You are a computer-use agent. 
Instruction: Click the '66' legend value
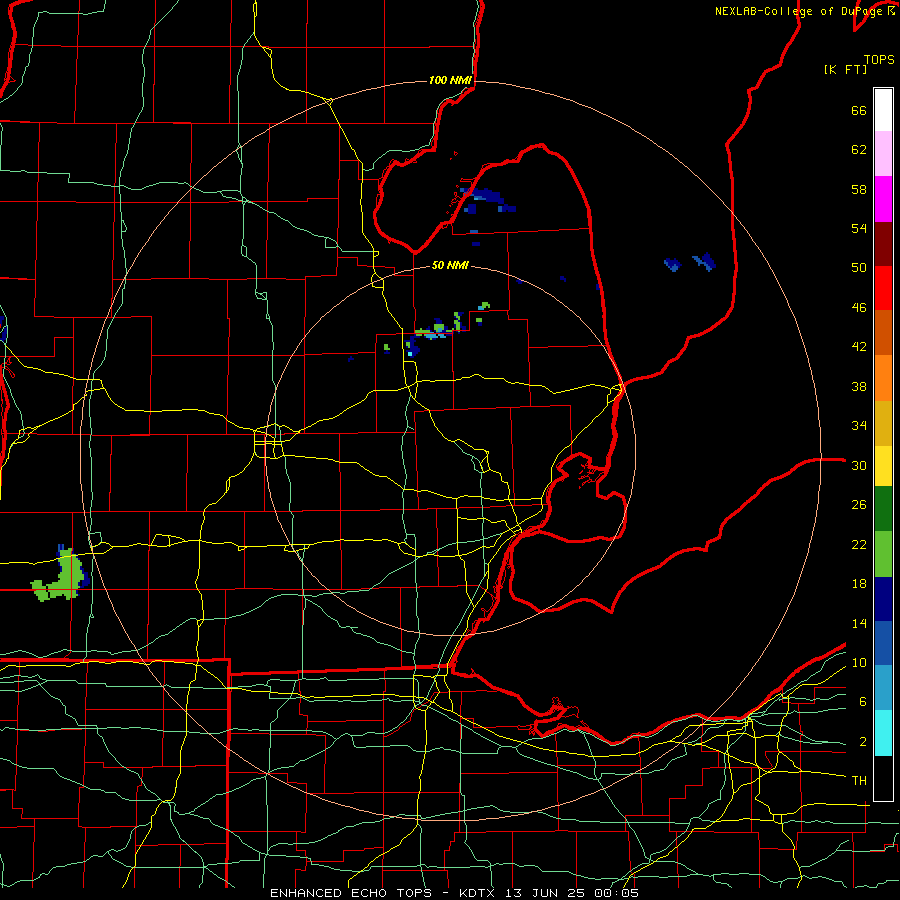(x=859, y=111)
